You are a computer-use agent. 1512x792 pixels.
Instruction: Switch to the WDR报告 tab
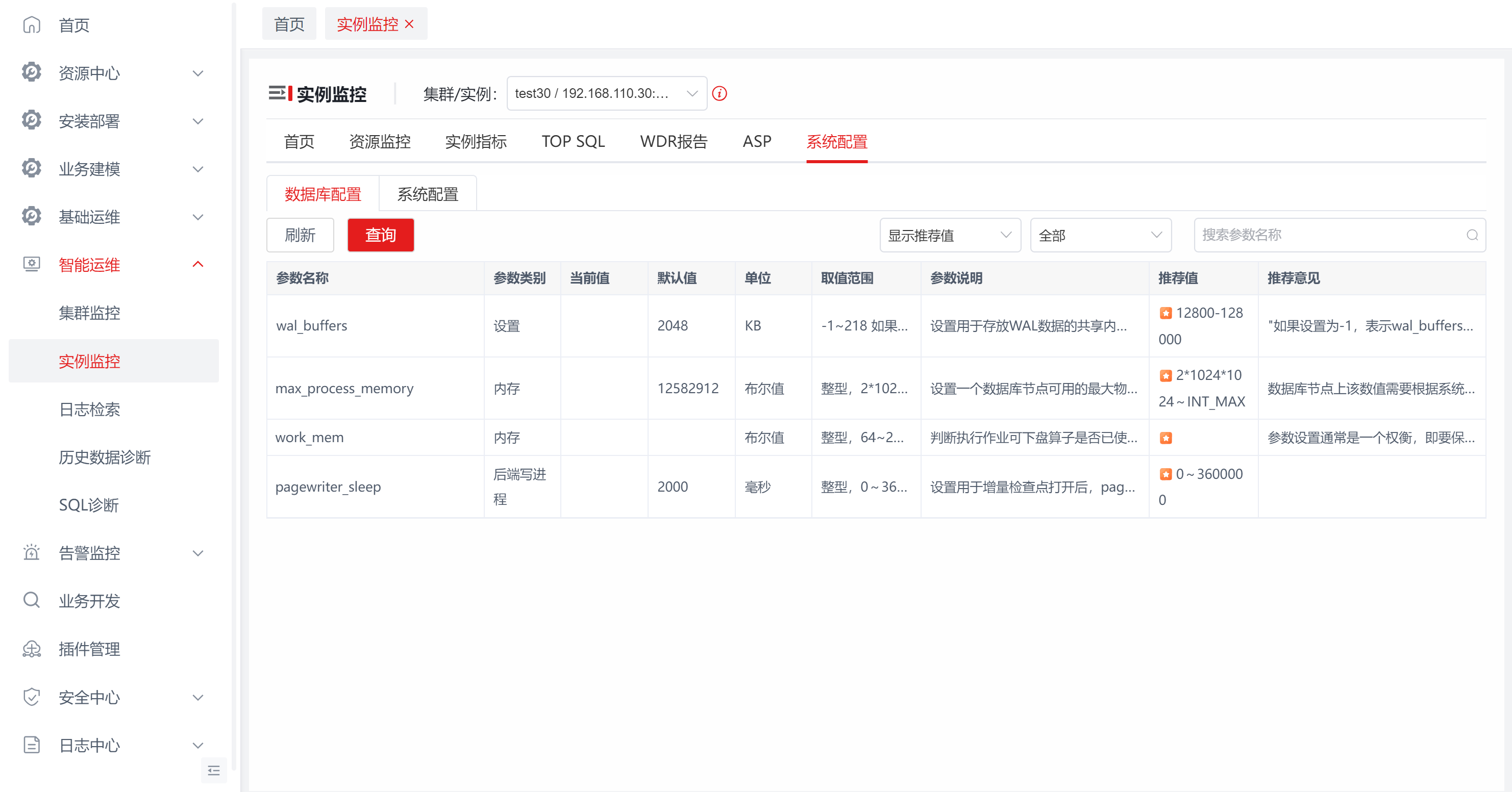(673, 141)
